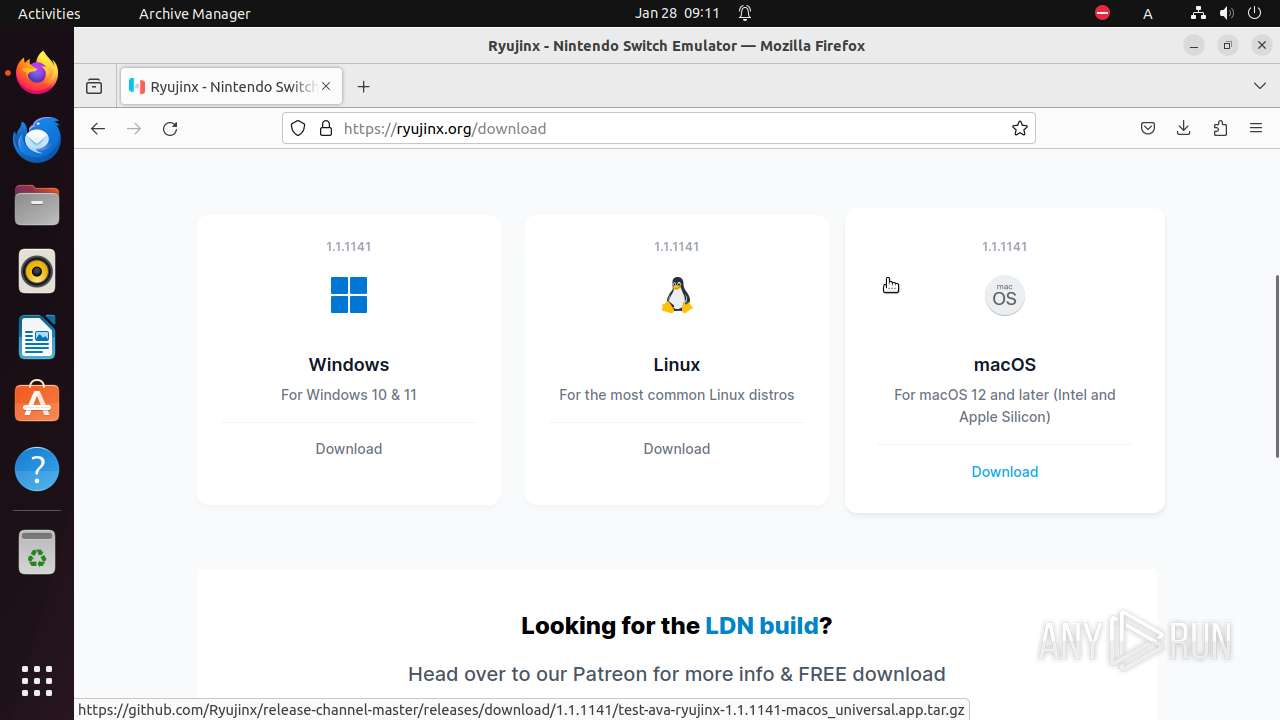Open Firefox application hamburger menu

click(x=1256, y=128)
